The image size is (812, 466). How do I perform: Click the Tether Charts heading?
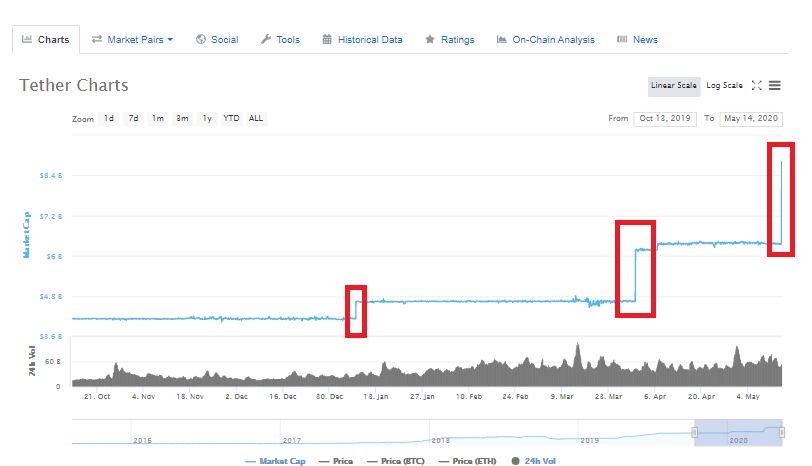(74, 85)
